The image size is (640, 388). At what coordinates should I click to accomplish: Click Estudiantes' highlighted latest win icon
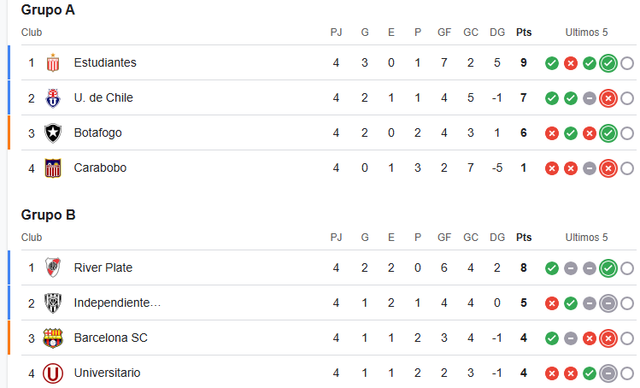tap(608, 63)
